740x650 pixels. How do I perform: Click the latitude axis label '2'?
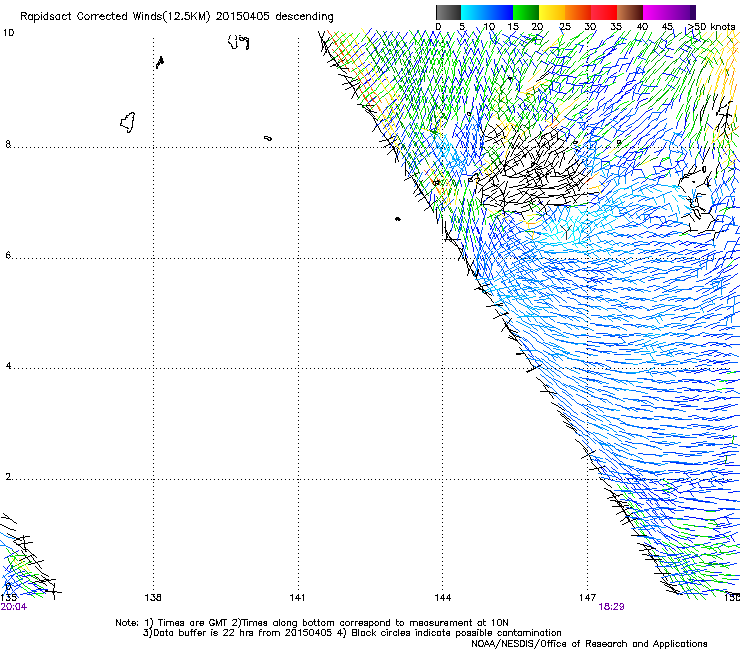[x=8, y=476]
